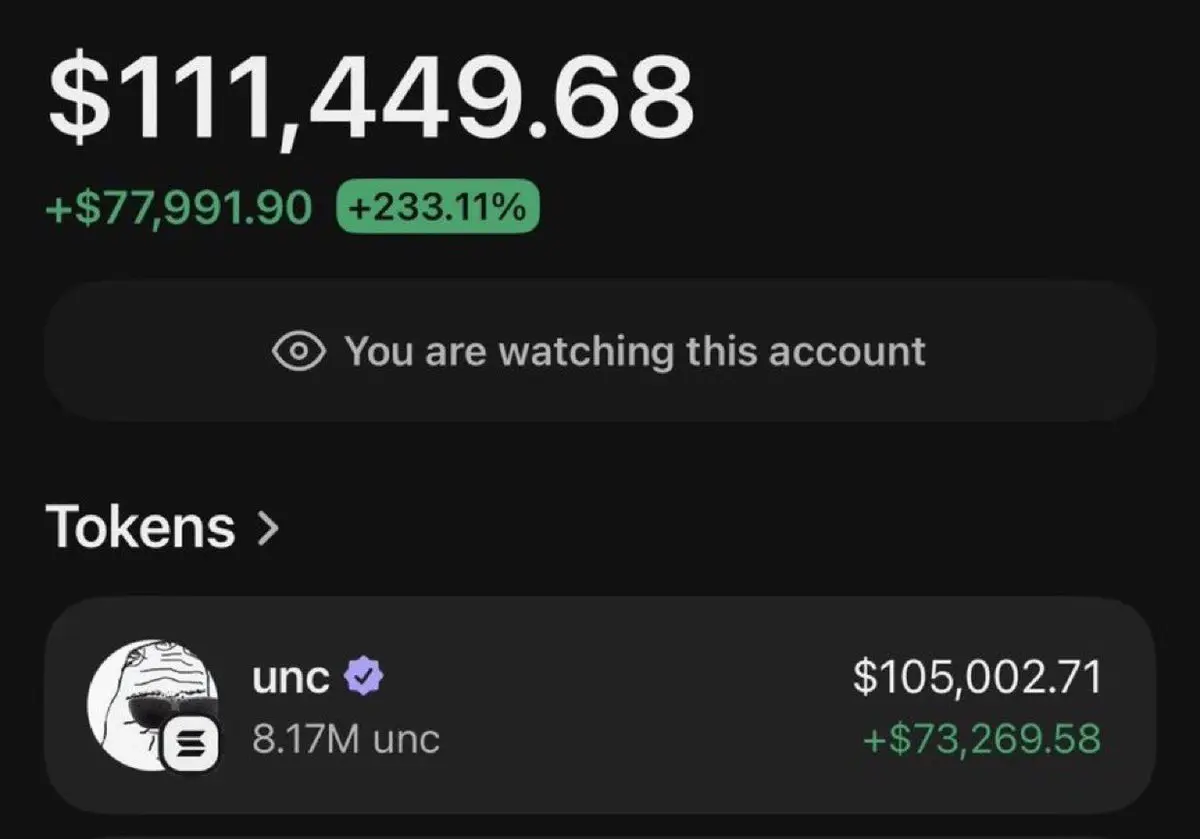Select the green +233.11% percentage badge
Viewport: 1200px width, 839px height.
pos(438,207)
